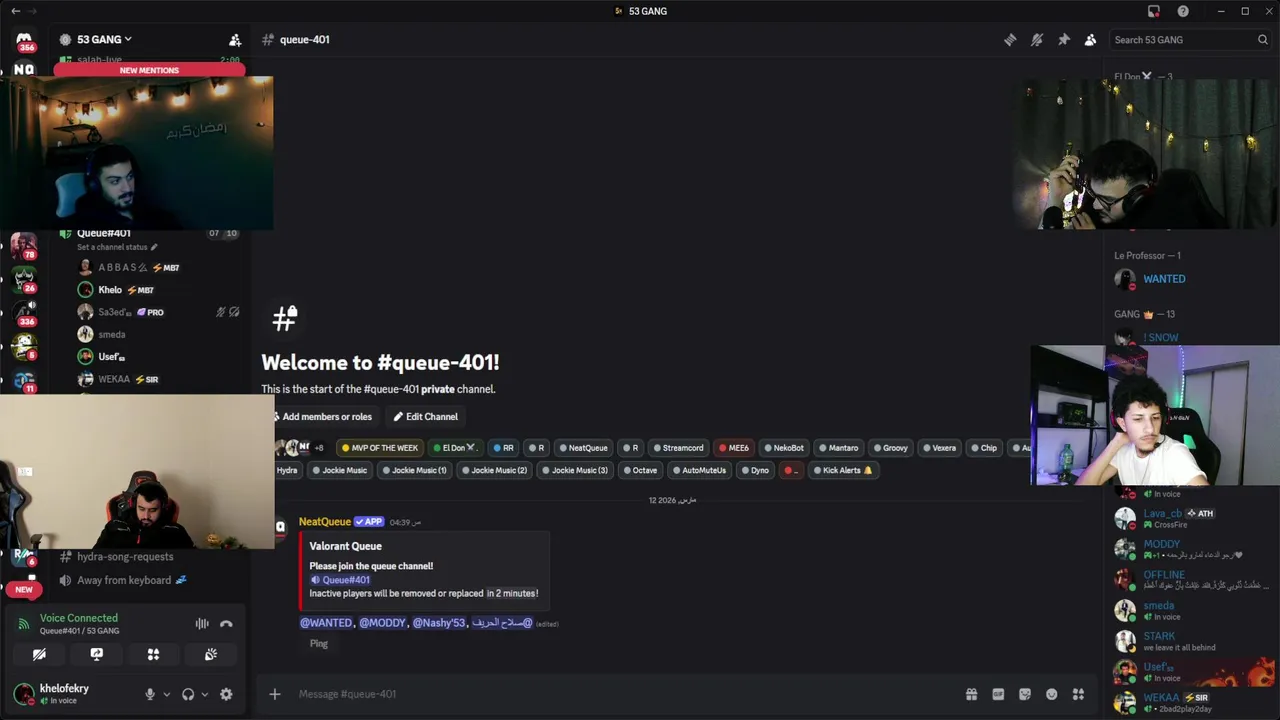Click the @WANTED mention
1280x720 pixels.
point(326,623)
